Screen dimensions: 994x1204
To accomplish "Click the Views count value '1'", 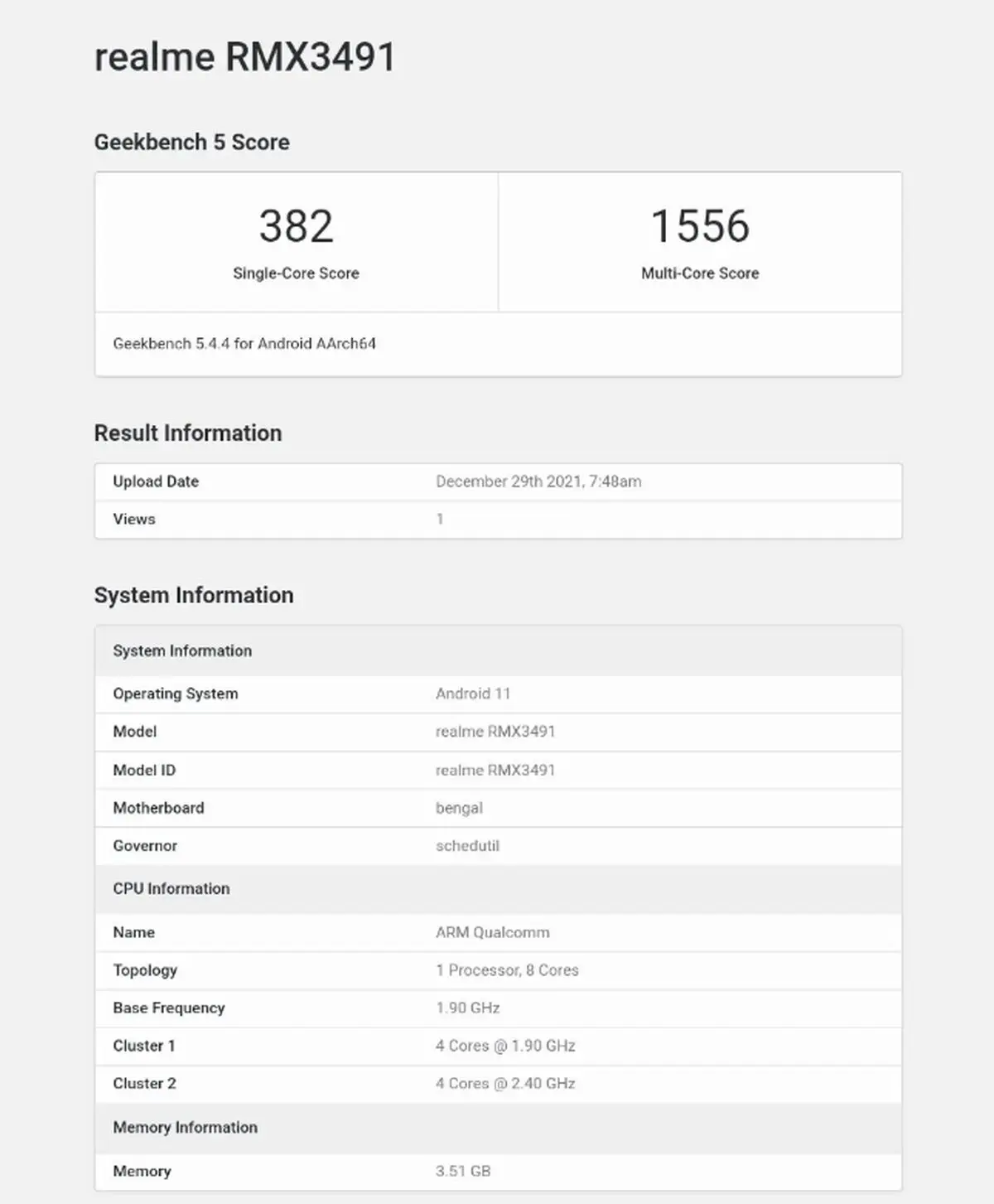I will 440,519.
